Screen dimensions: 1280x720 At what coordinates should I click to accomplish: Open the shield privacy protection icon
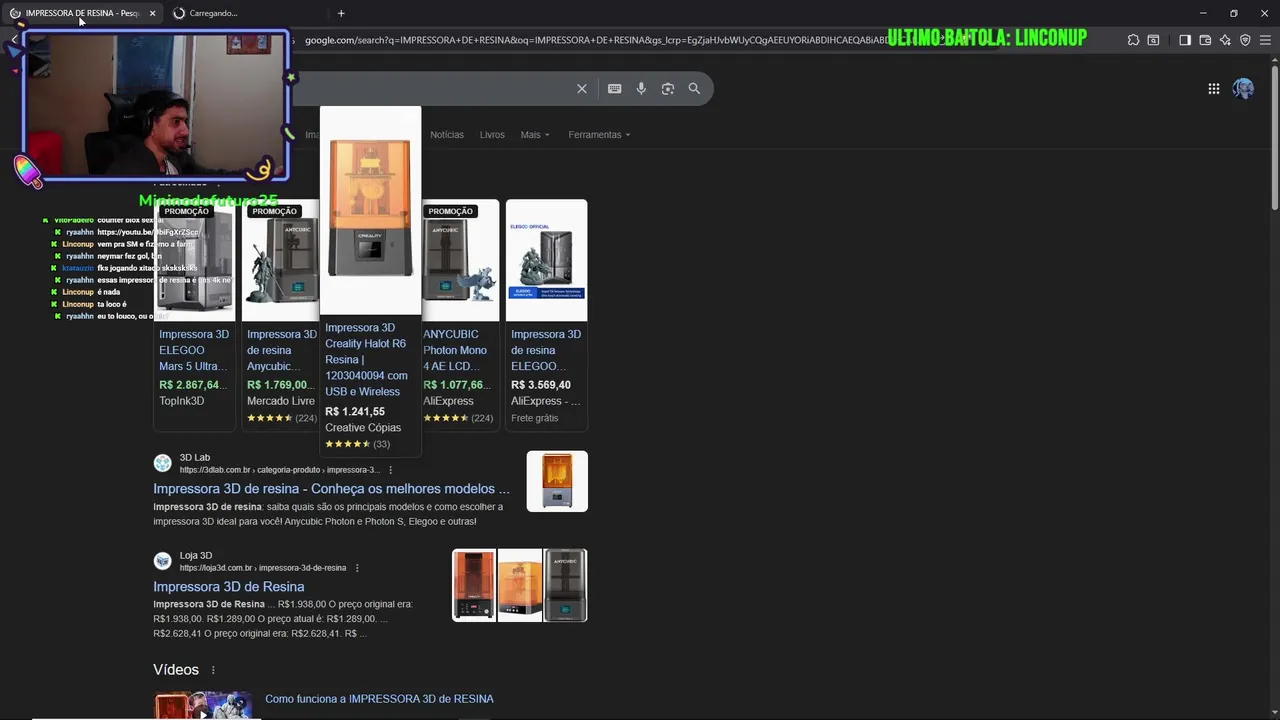tap(1245, 40)
